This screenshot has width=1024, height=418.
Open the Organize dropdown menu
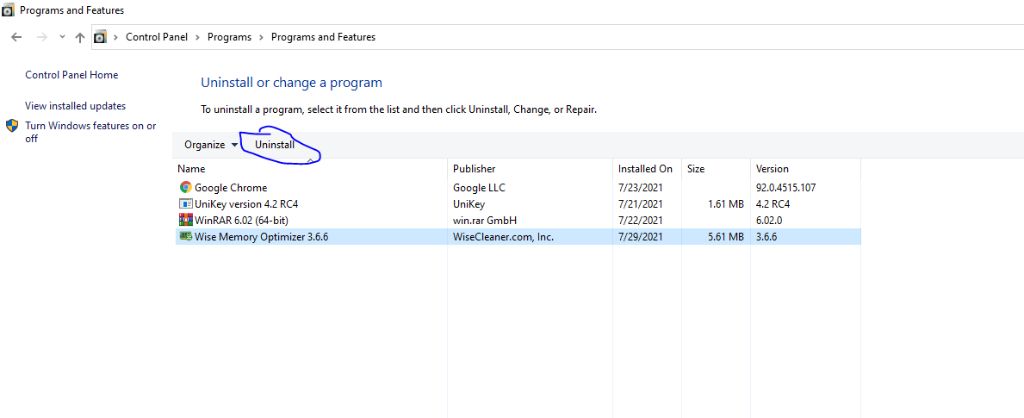click(x=211, y=145)
